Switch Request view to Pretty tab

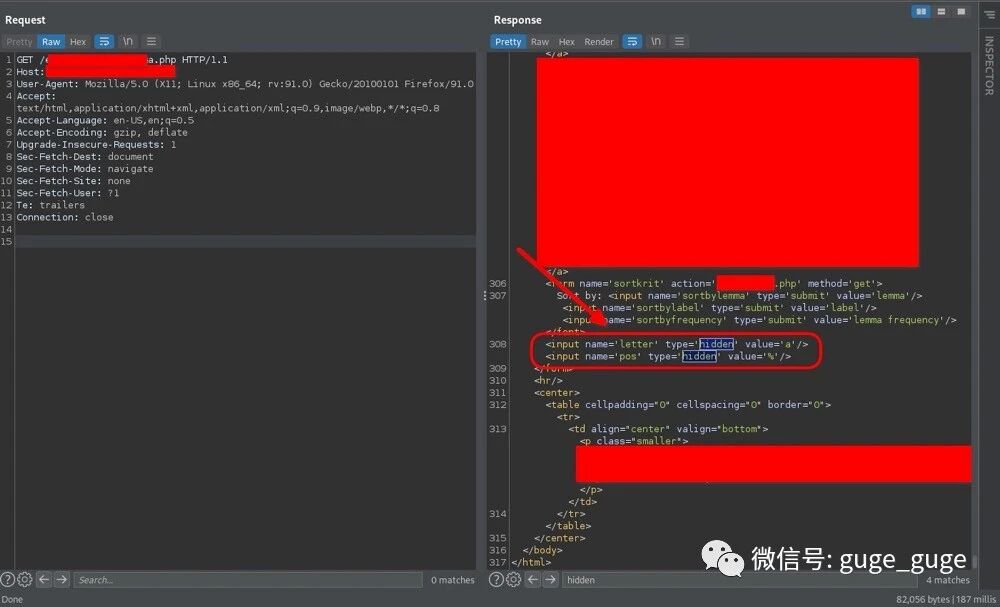point(19,41)
